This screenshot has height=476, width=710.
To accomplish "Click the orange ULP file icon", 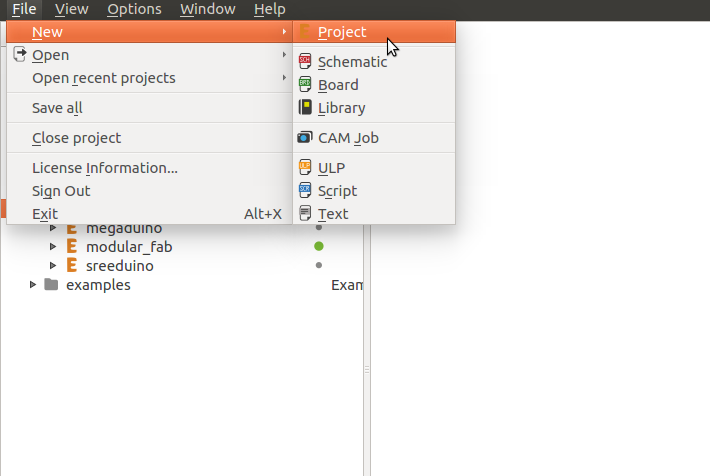I will (x=305, y=168).
